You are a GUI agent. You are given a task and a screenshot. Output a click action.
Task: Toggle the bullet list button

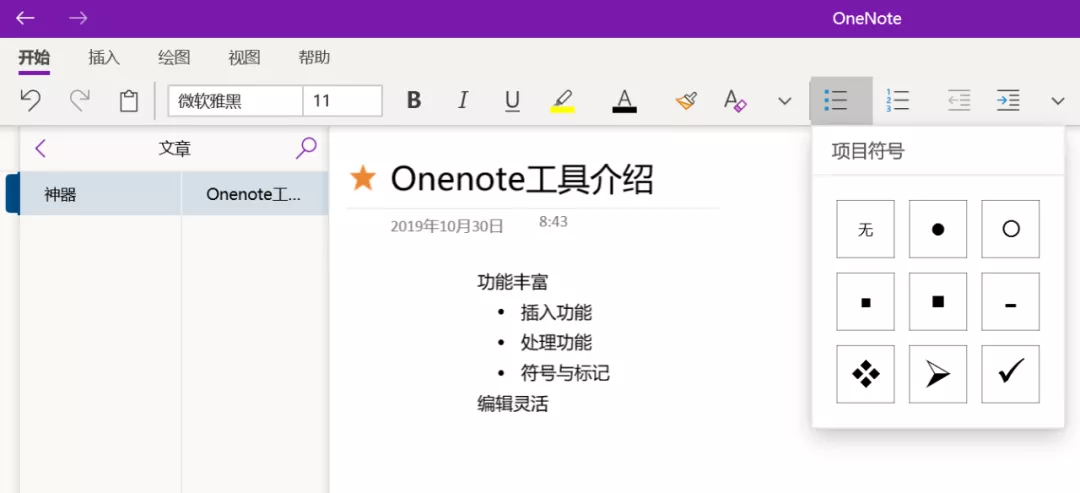click(841, 101)
